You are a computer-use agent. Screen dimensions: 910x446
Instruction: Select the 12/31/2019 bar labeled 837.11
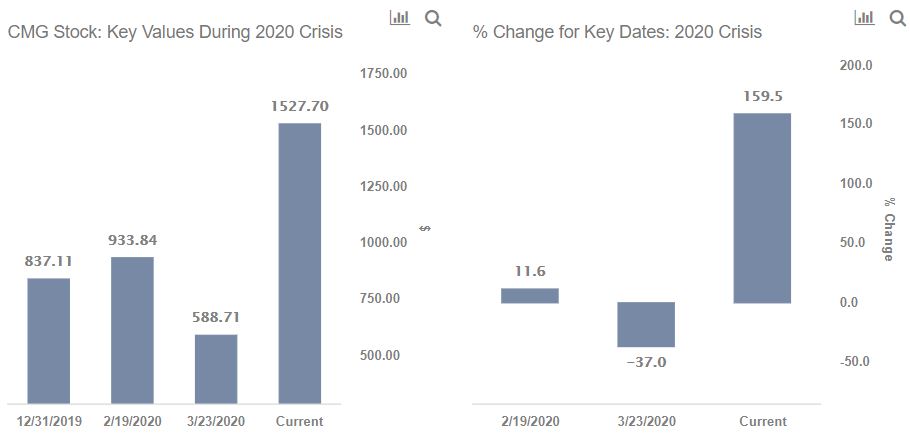(49, 341)
